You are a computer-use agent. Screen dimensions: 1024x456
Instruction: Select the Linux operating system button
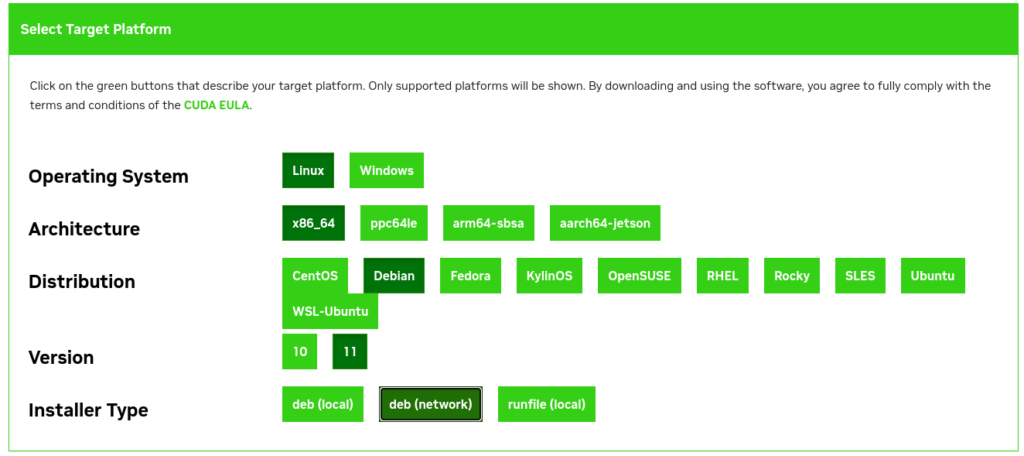tap(308, 171)
